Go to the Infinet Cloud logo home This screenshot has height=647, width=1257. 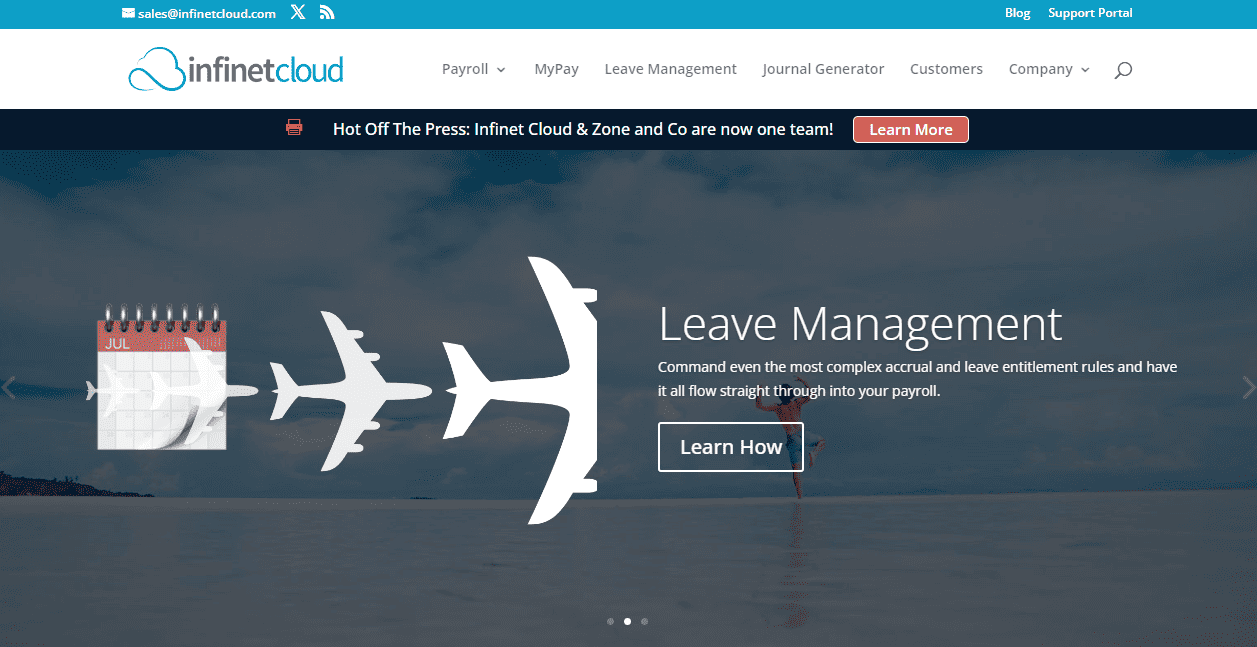point(236,68)
